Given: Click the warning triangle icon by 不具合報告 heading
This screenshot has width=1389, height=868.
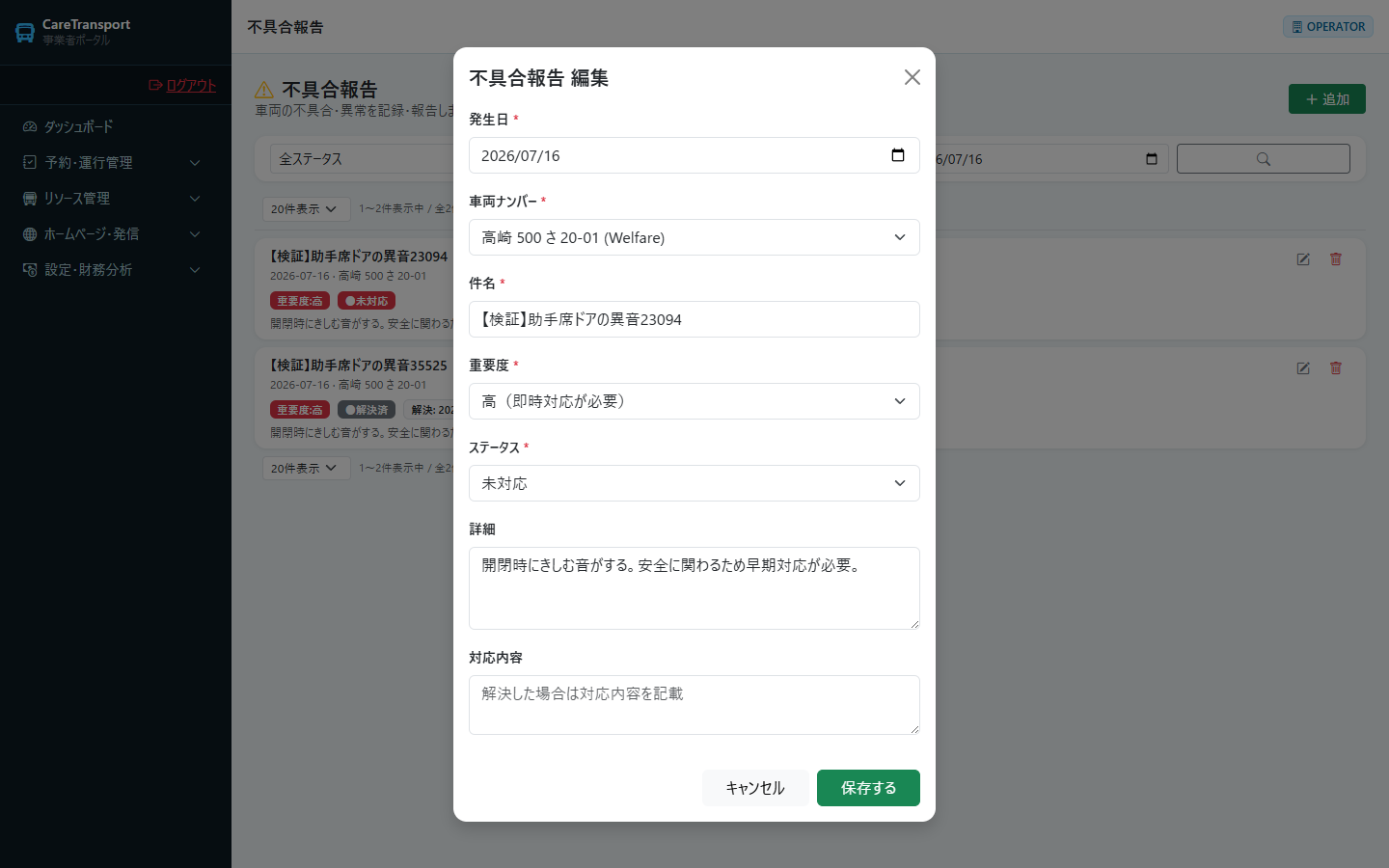Looking at the screenshot, I should click(x=264, y=90).
